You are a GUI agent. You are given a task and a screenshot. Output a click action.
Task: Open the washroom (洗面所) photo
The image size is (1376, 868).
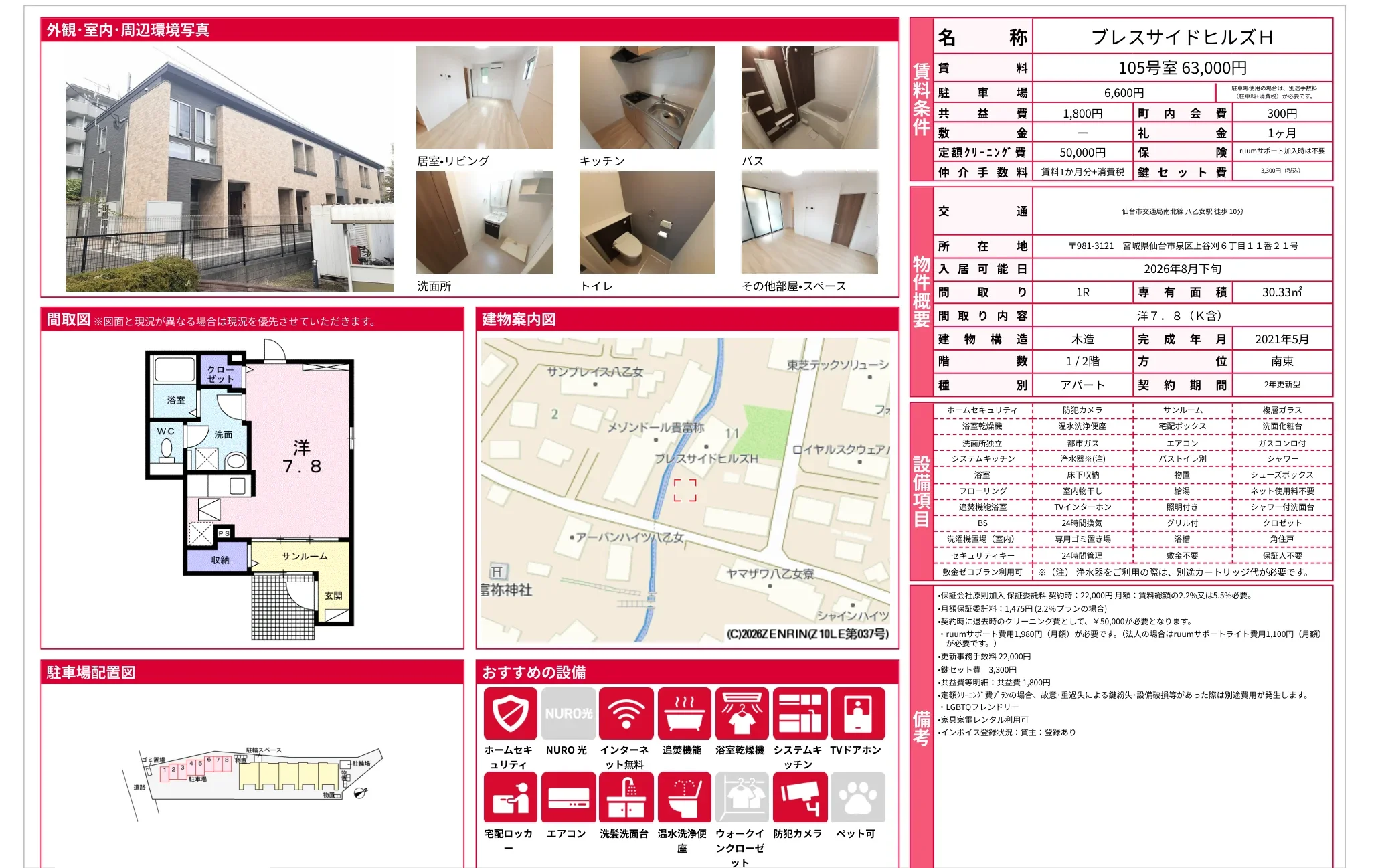click(485, 222)
